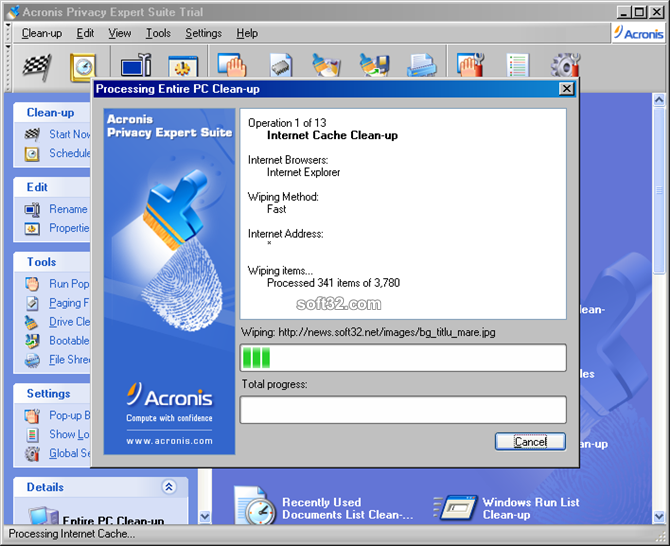Click the Show Log list toolbar icon
Screen dimensions: 670x546
point(517,65)
